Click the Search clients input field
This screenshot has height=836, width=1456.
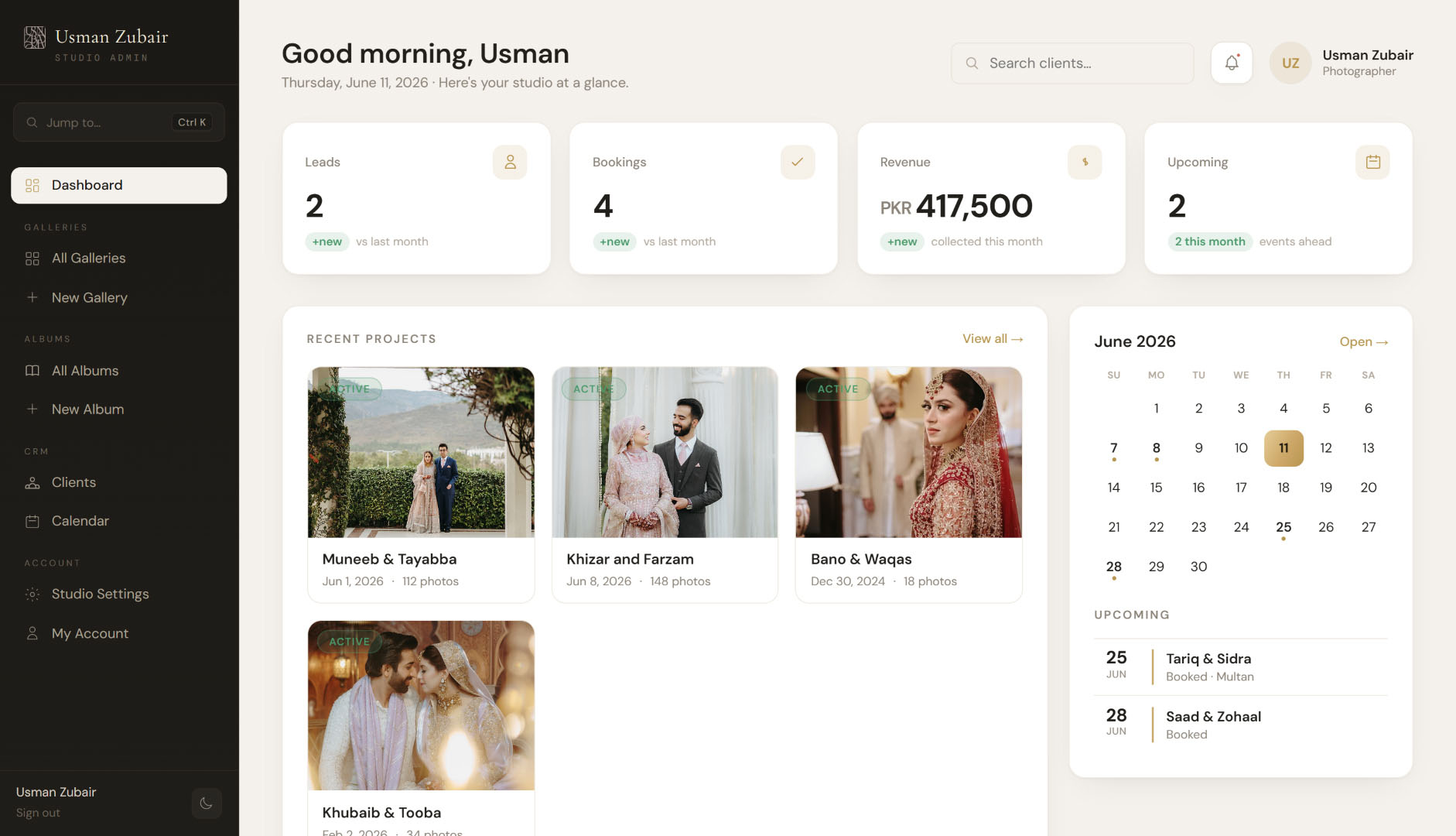1072,63
